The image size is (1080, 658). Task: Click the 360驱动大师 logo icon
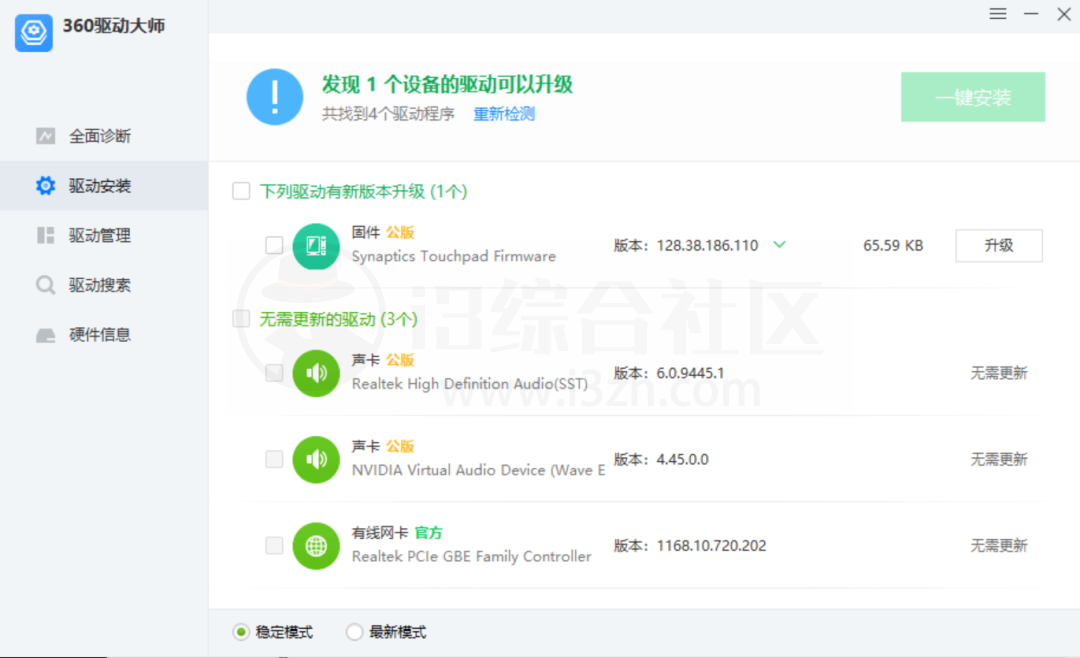(x=34, y=32)
